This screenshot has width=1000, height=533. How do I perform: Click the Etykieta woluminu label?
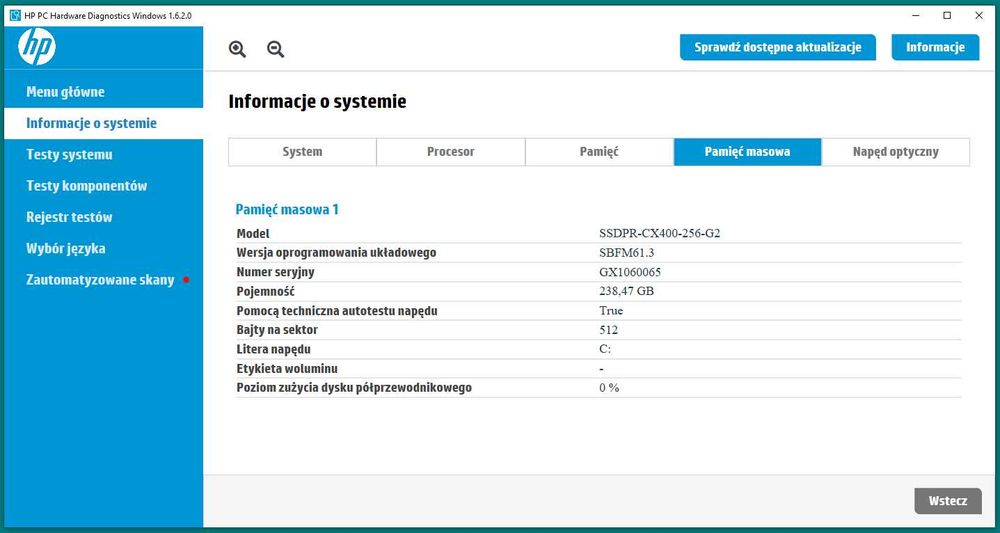[x=287, y=369]
